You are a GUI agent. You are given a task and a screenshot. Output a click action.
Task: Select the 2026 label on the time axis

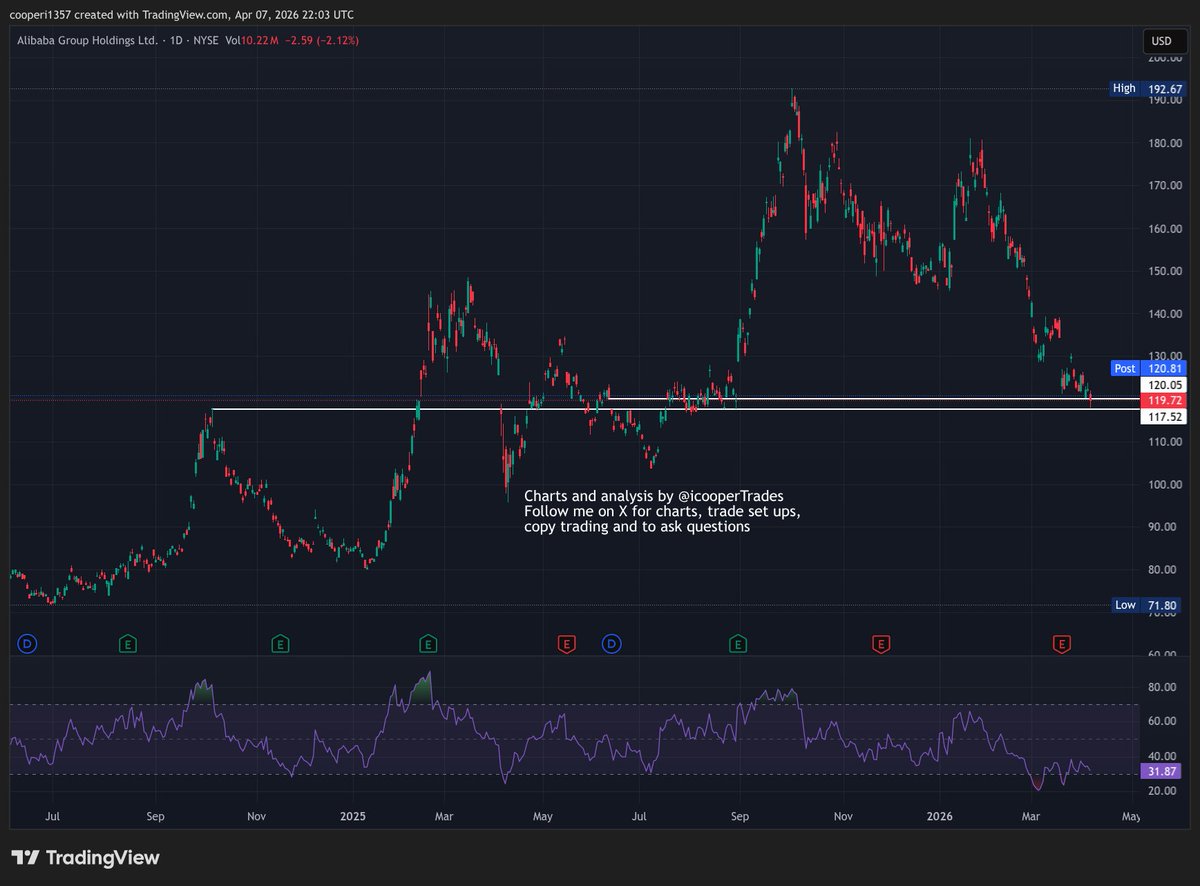point(938,816)
